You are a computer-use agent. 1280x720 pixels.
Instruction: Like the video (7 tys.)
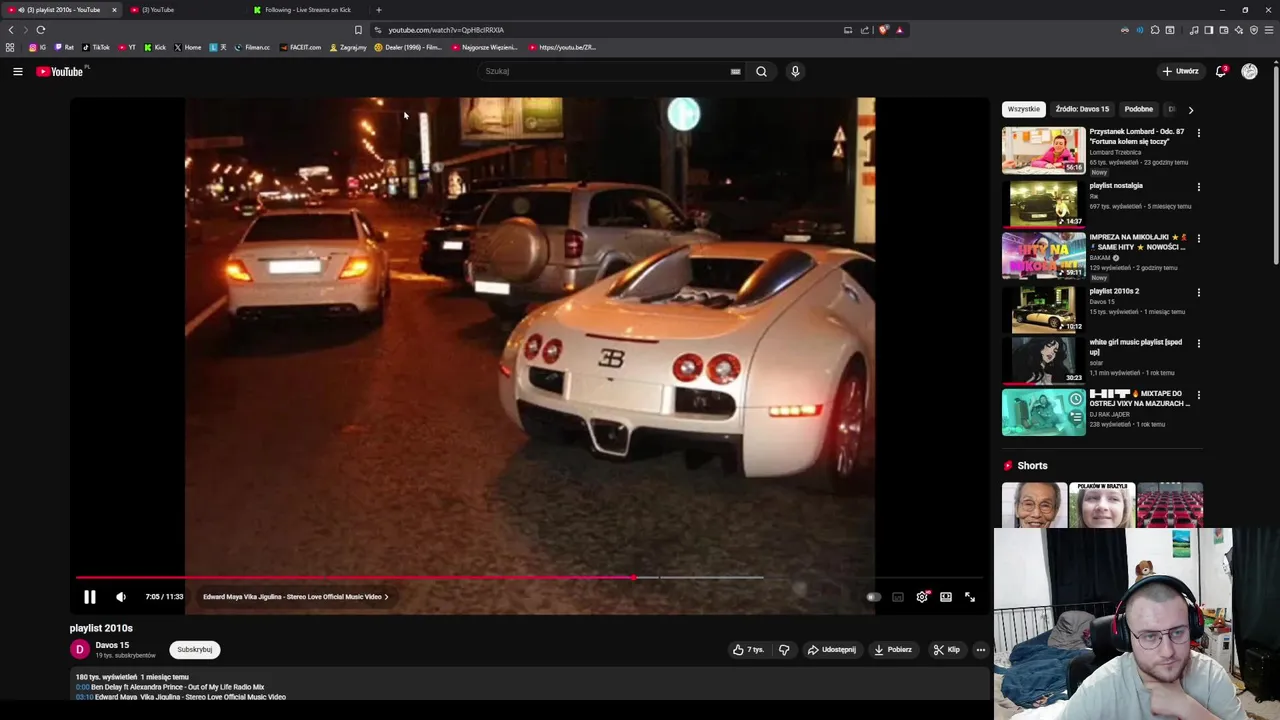pos(748,650)
